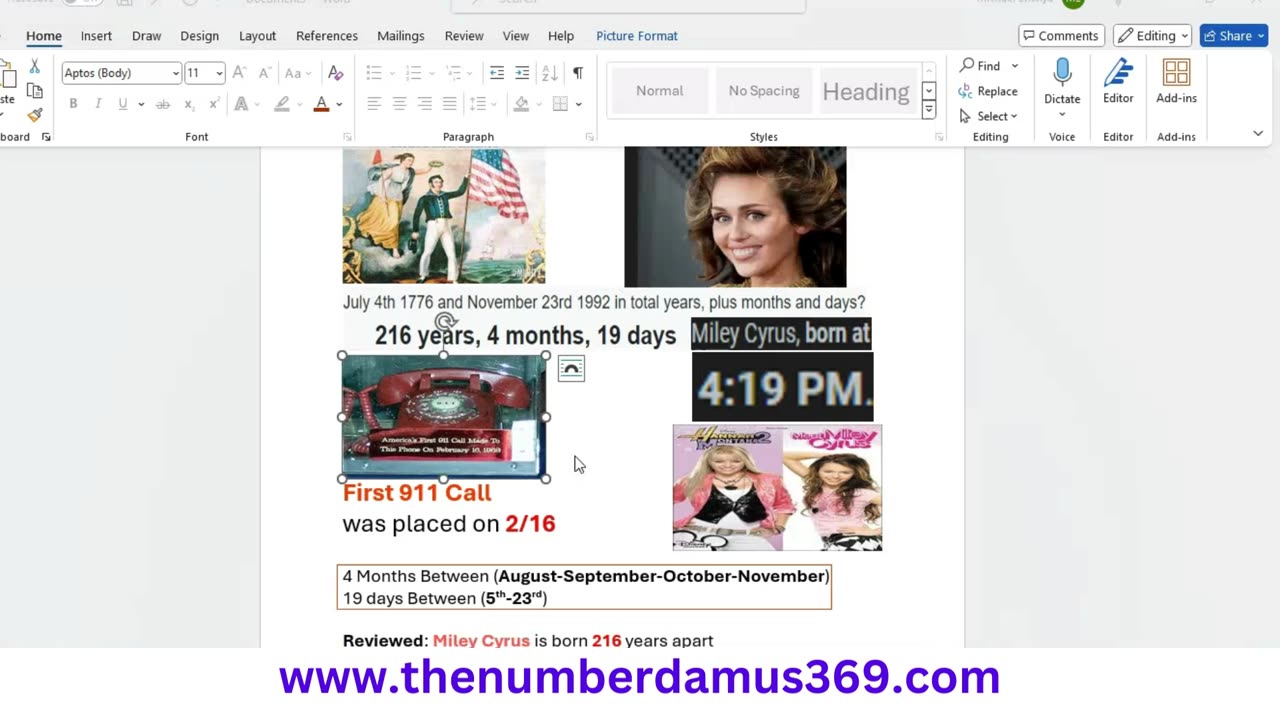Select the Miley Cyrus portrait photo
This screenshot has height=720, width=1280.
(x=735, y=216)
